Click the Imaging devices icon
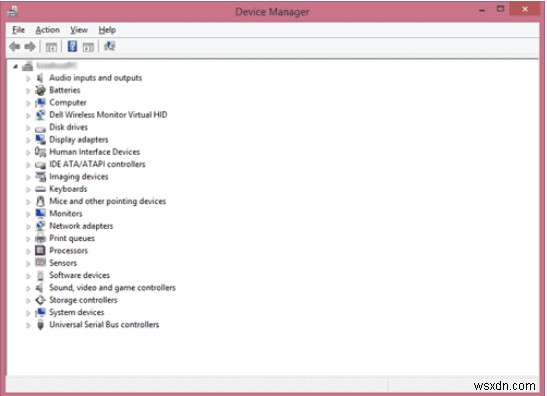Screen dimensions: 547x396 tap(40, 177)
